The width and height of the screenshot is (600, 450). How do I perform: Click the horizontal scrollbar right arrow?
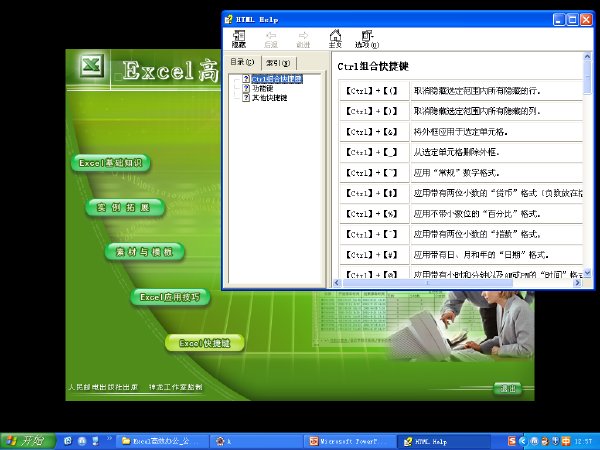578,283
